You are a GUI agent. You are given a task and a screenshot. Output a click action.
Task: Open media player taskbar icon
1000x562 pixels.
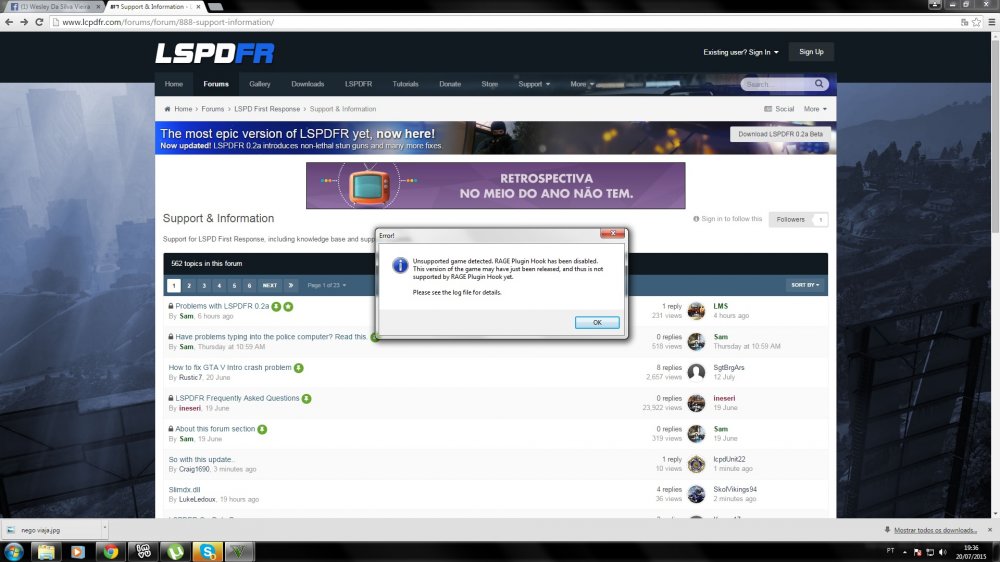[78, 552]
